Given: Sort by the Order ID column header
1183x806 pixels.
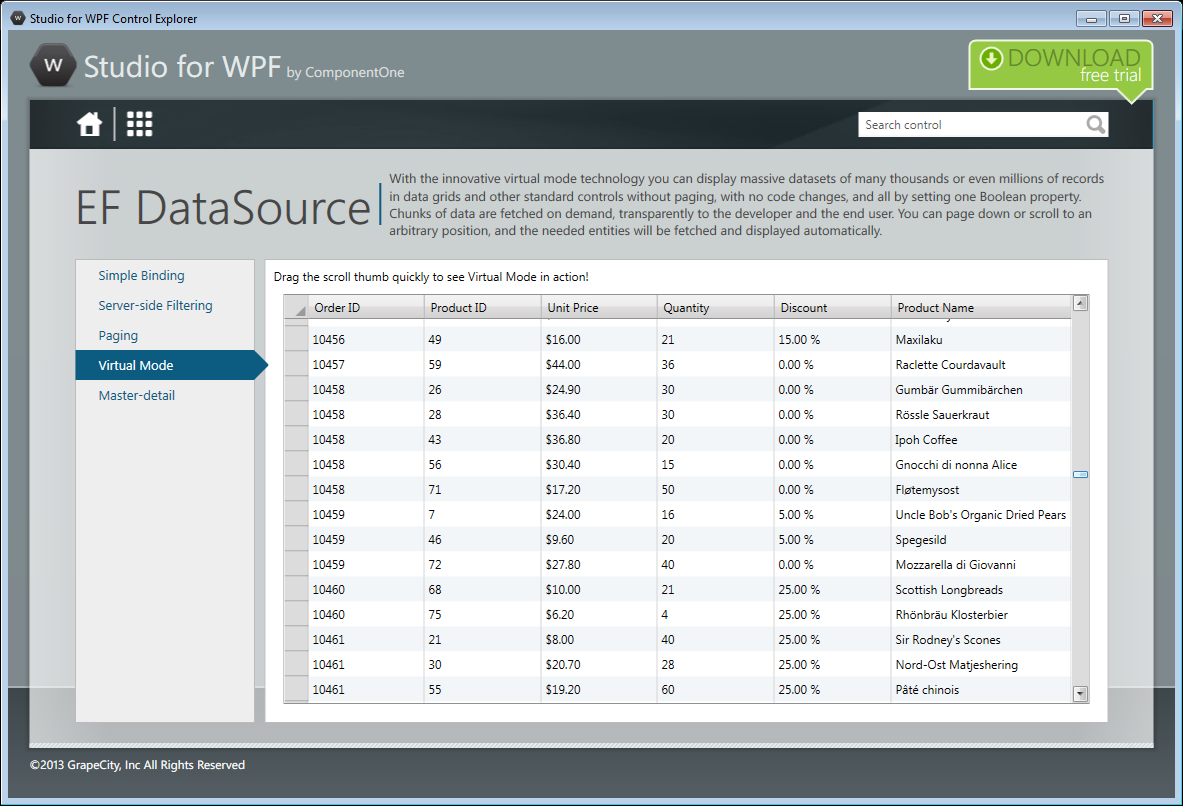Looking at the screenshot, I should coord(367,308).
